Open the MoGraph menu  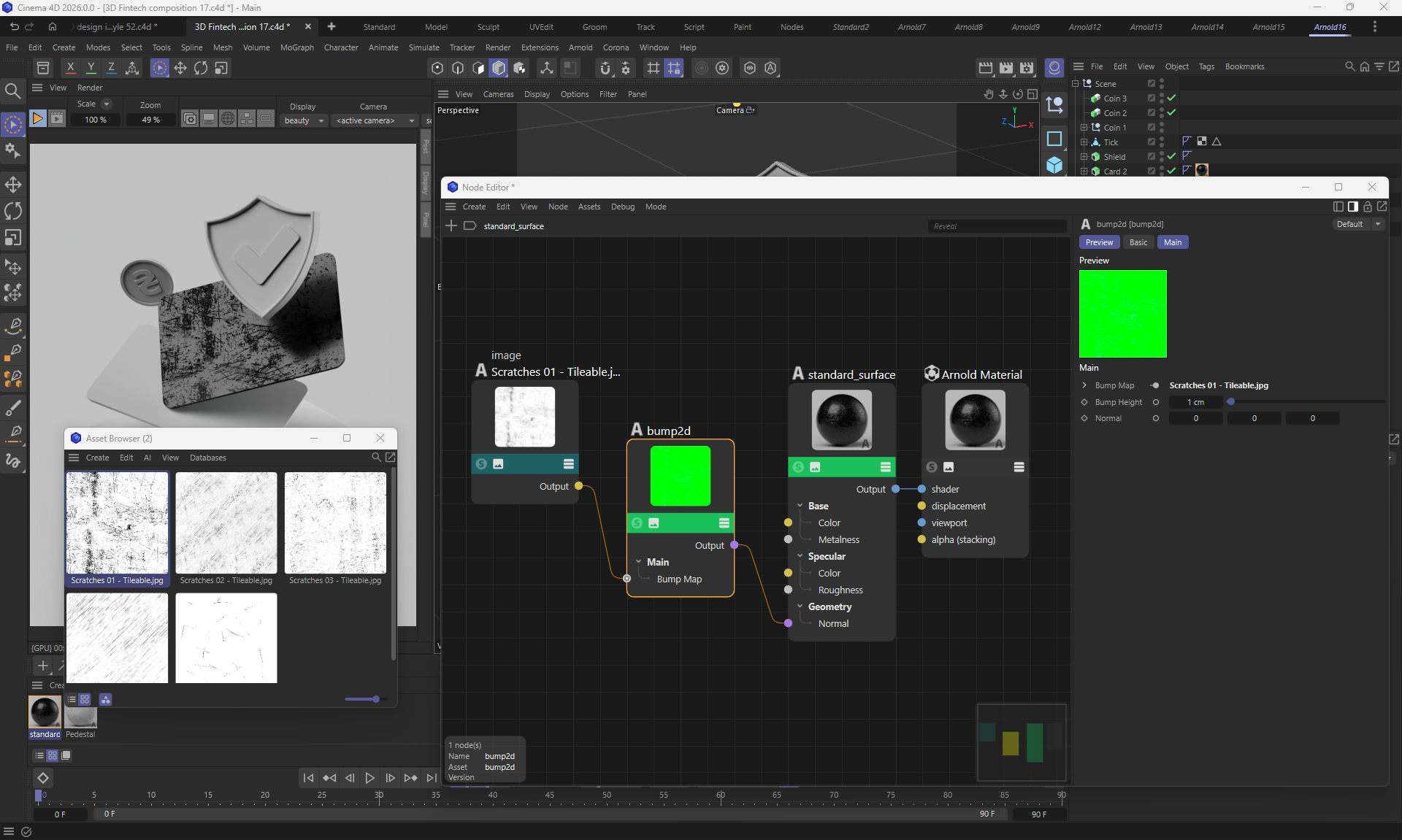[296, 47]
